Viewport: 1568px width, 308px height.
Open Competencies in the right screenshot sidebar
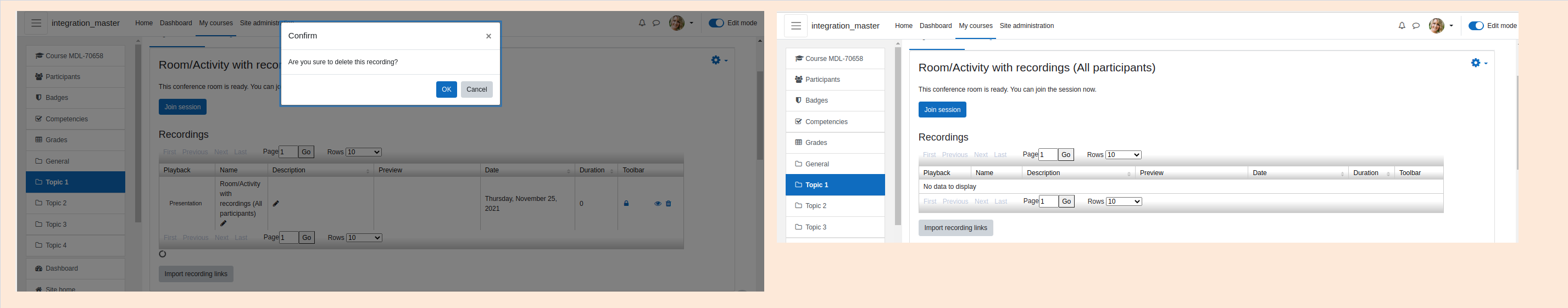pos(835,122)
